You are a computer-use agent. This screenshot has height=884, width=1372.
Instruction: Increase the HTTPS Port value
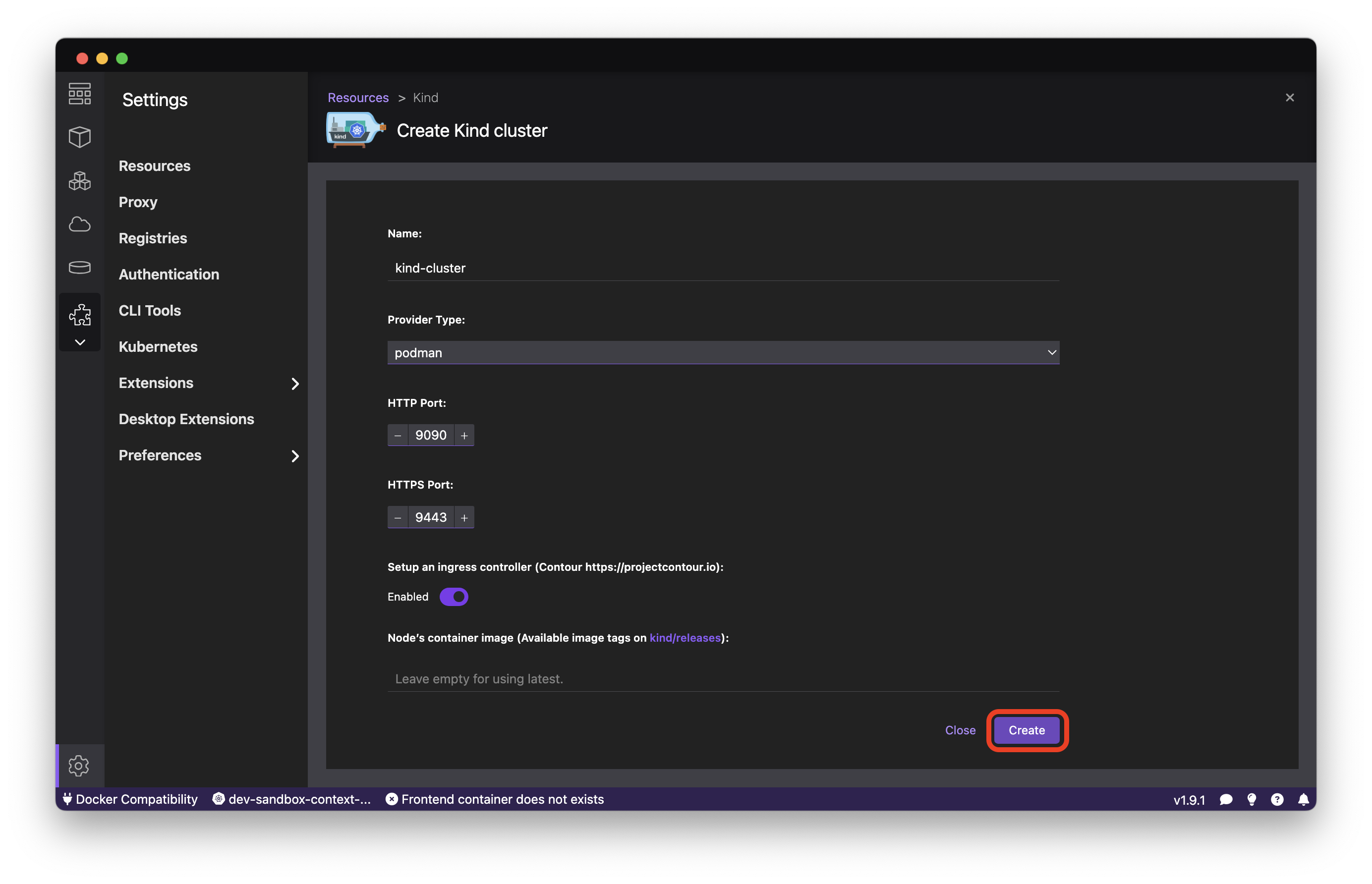[464, 517]
